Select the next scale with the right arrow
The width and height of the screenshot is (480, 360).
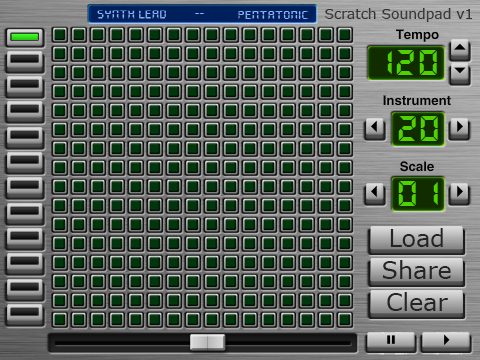[459, 194]
